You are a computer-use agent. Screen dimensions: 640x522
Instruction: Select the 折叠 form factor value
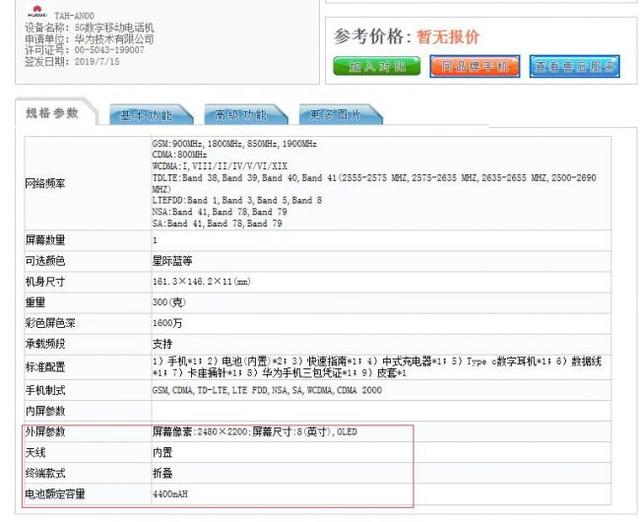click(x=162, y=473)
